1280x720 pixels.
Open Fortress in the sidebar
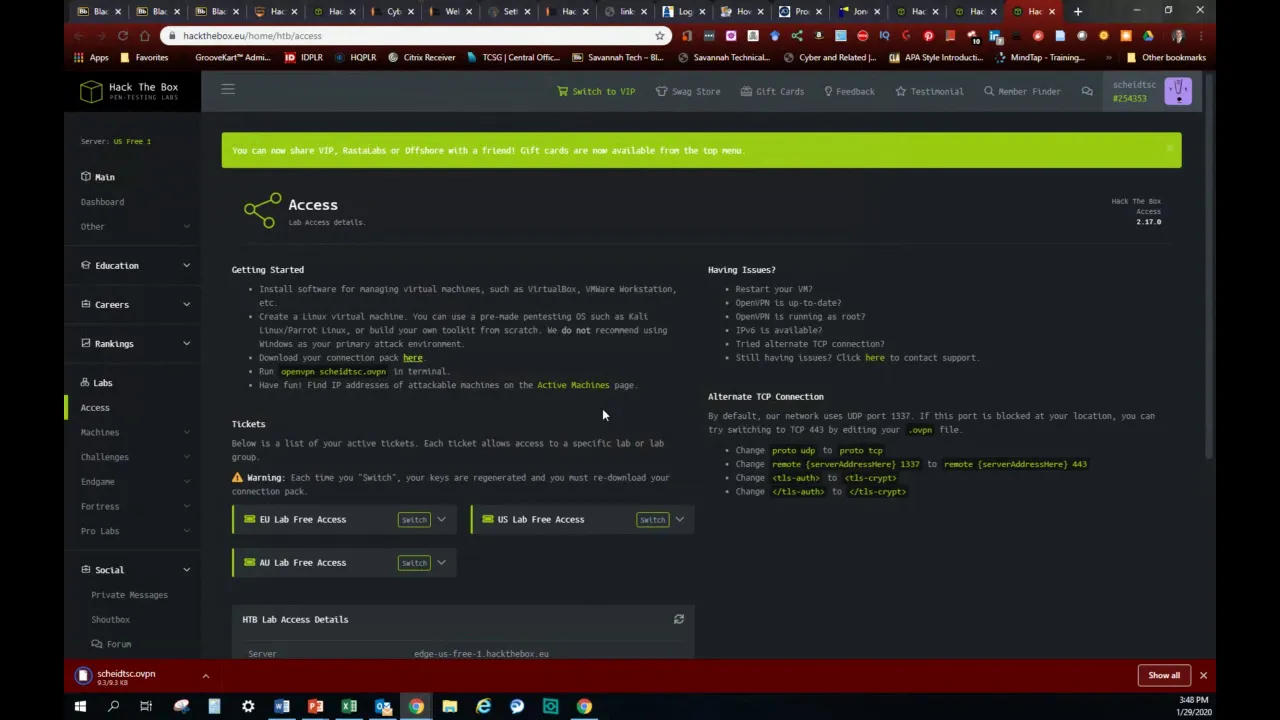[99, 506]
